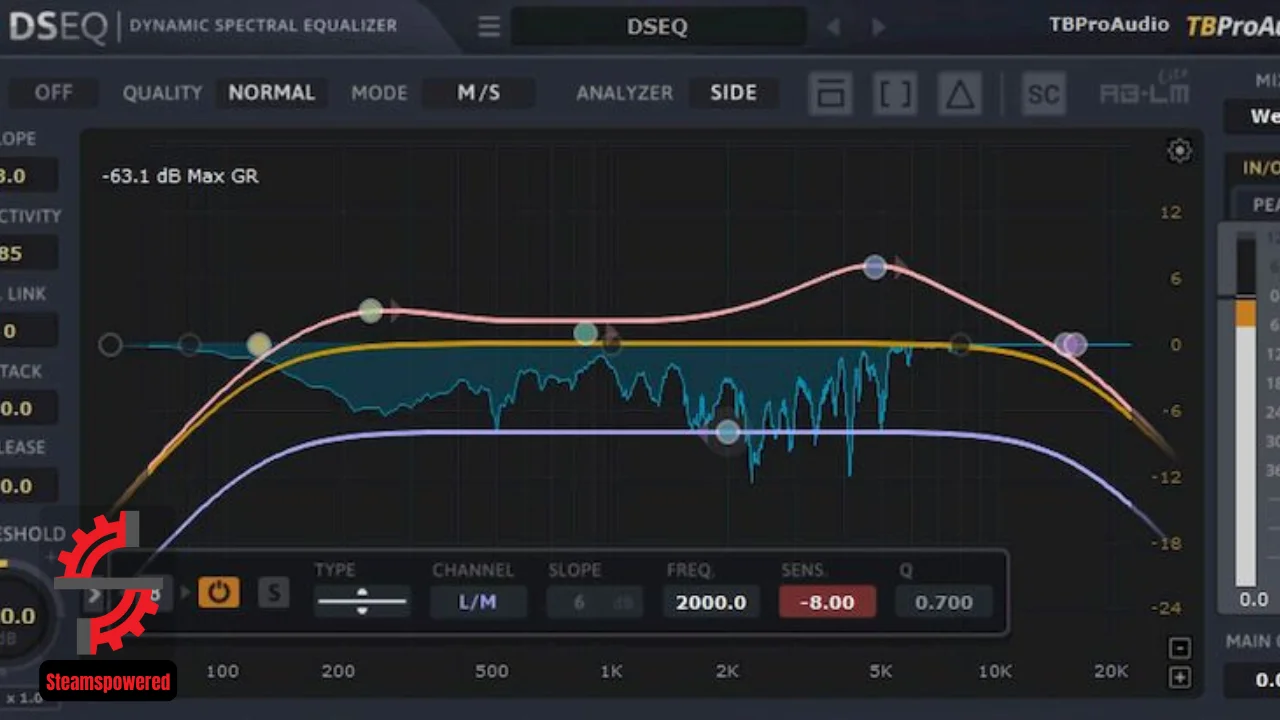Open the hamburger preset menu
This screenshot has height=720, width=1280.
point(488,27)
